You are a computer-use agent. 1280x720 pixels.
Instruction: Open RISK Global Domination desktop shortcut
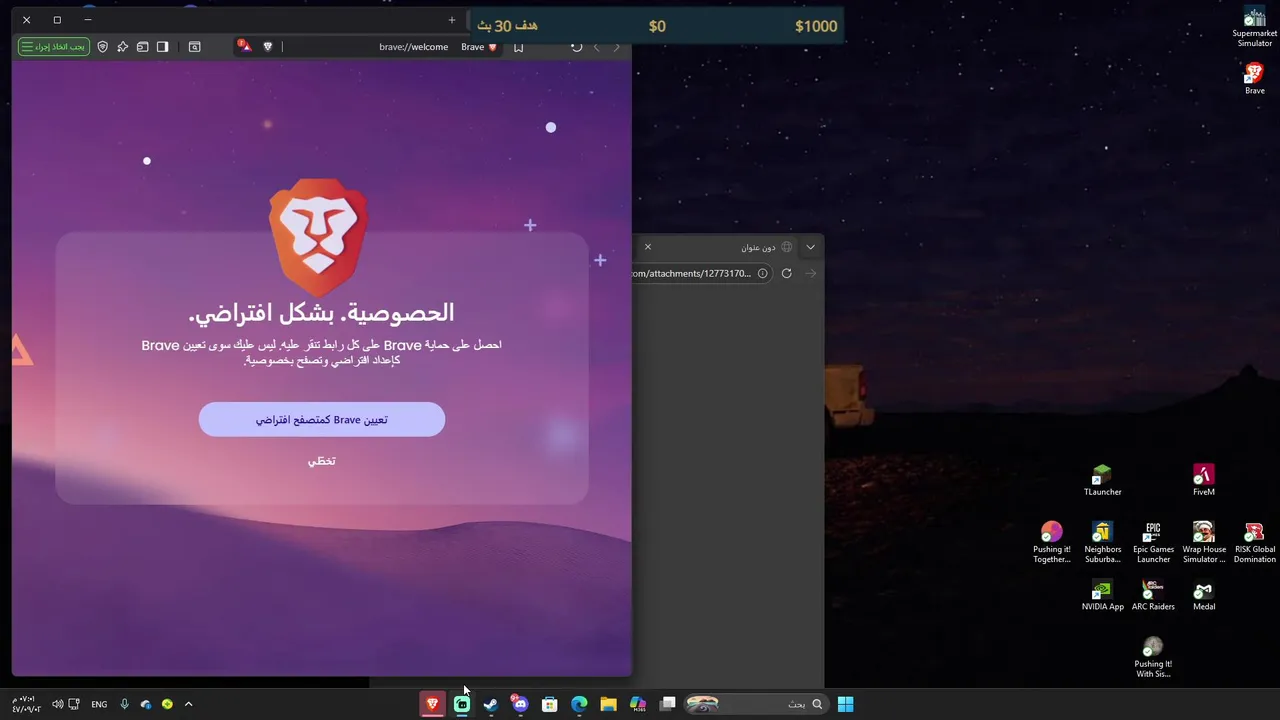pyautogui.click(x=1254, y=542)
